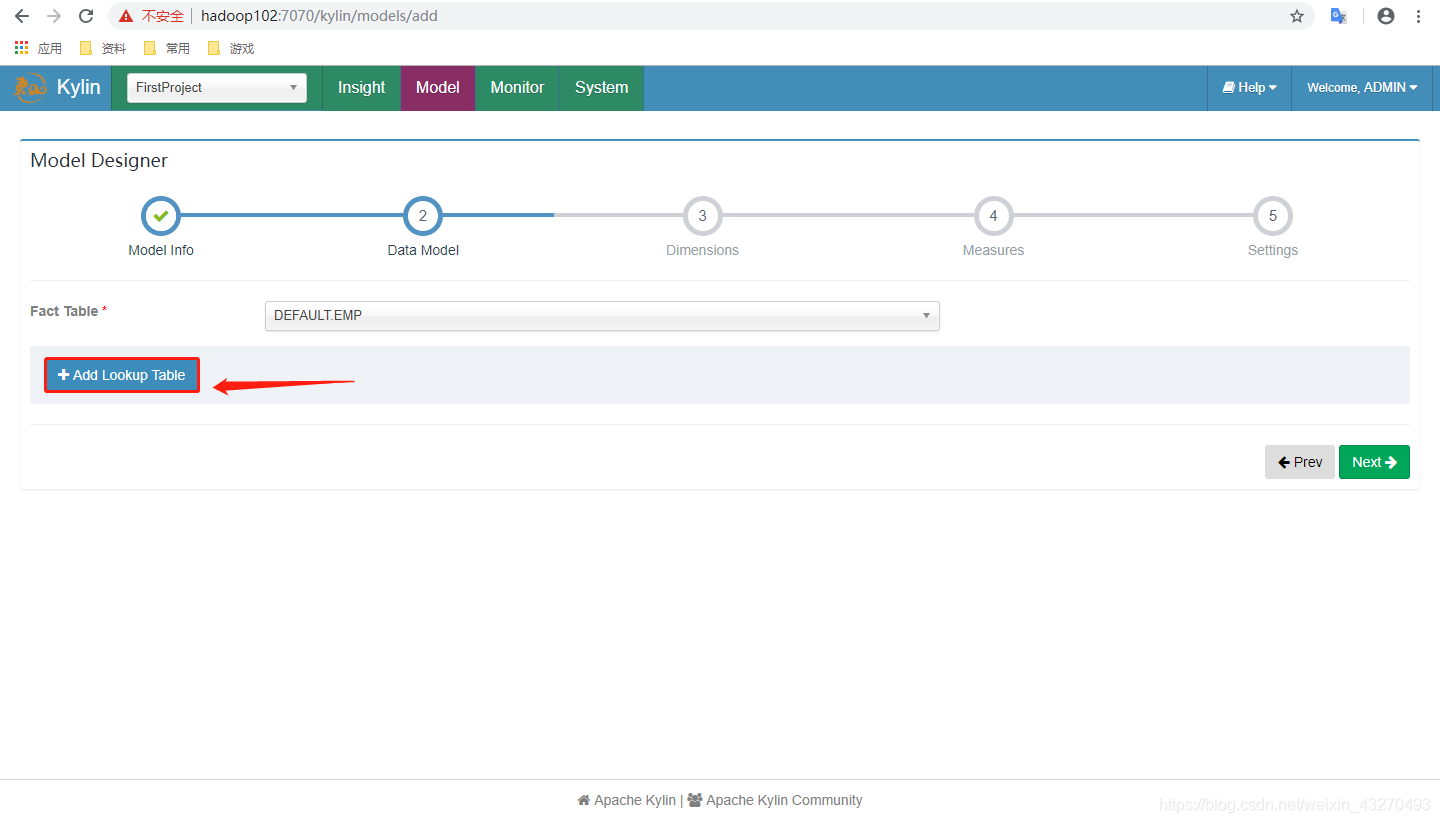This screenshot has height=823, width=1440.
Task: Open the Chrome three-dot menu
Action: pyautogui.click(x=1419, y=16)
